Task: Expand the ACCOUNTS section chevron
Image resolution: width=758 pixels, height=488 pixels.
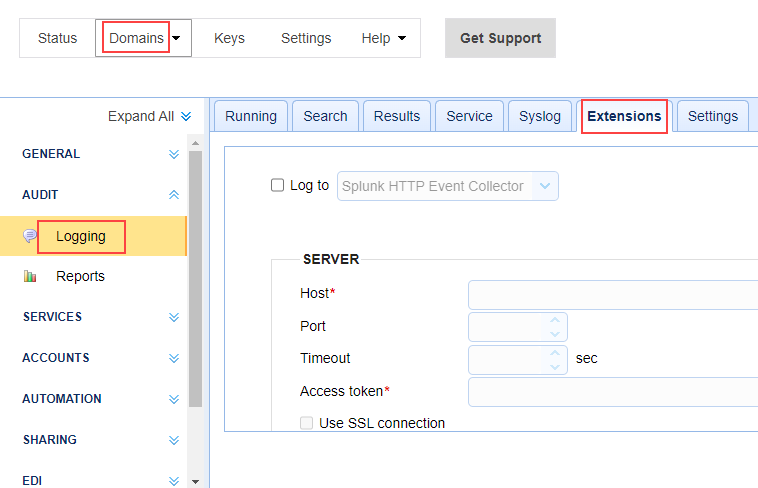Action: point(174,359)
